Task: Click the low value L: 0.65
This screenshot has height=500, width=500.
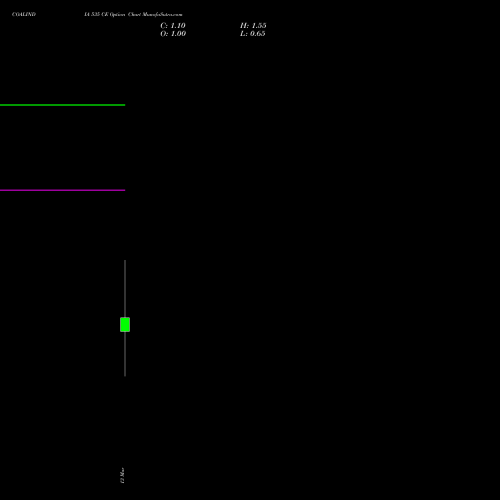Action: point(253,34)
